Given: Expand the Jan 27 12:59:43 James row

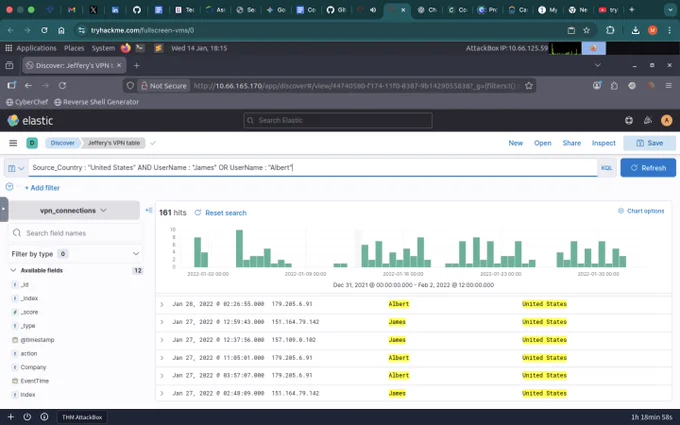Looking at the screenshot, I should click(x=162, y=322).
